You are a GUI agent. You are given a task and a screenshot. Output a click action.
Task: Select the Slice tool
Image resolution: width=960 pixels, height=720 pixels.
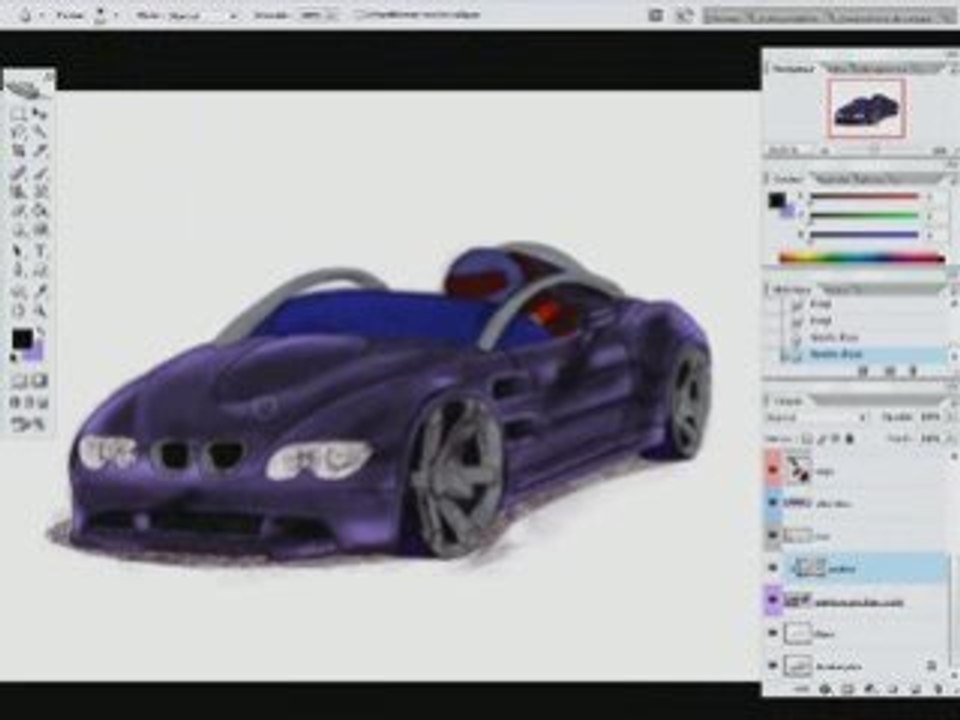click(40, 151)
